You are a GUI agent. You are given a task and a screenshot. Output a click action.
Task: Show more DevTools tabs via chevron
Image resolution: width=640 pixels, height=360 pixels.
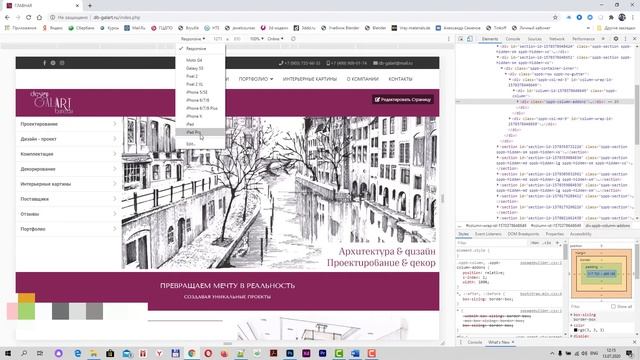point(603,39)
